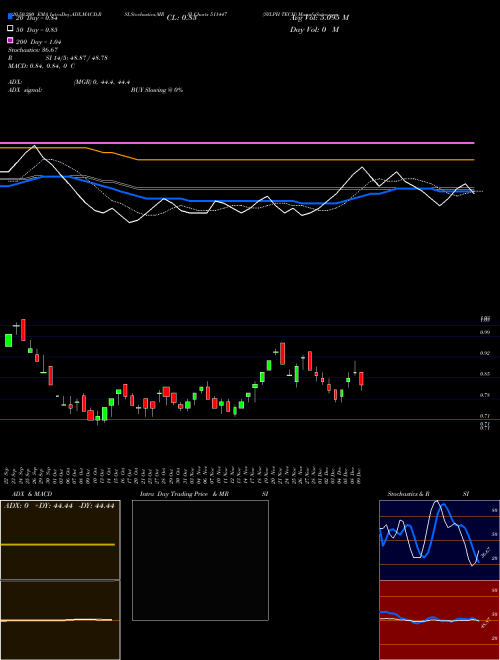Screen dimensions: 500x660
Task: Click the '(MGR) 0, 44.4, 44.4' ADX values
Action: point(102,82)
